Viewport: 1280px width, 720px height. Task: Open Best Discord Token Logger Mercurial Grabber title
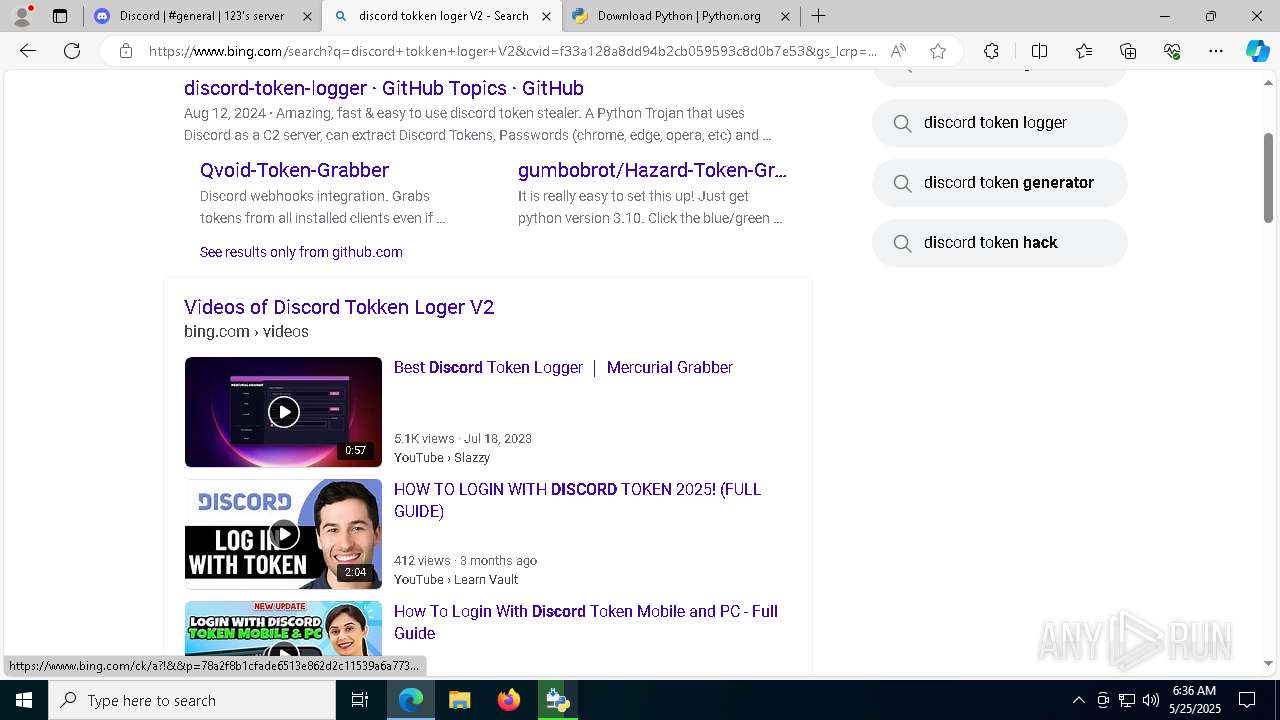pyautogui.click(x=563, y=368)
